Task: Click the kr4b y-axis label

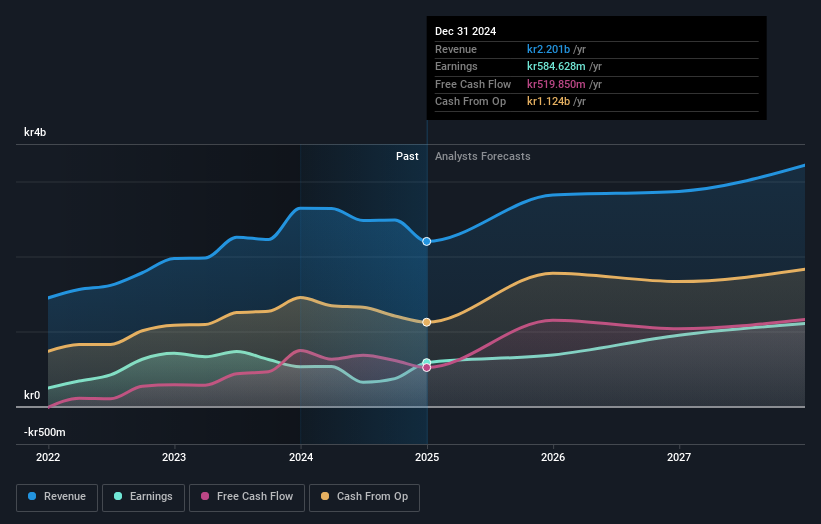Action: 35,132
